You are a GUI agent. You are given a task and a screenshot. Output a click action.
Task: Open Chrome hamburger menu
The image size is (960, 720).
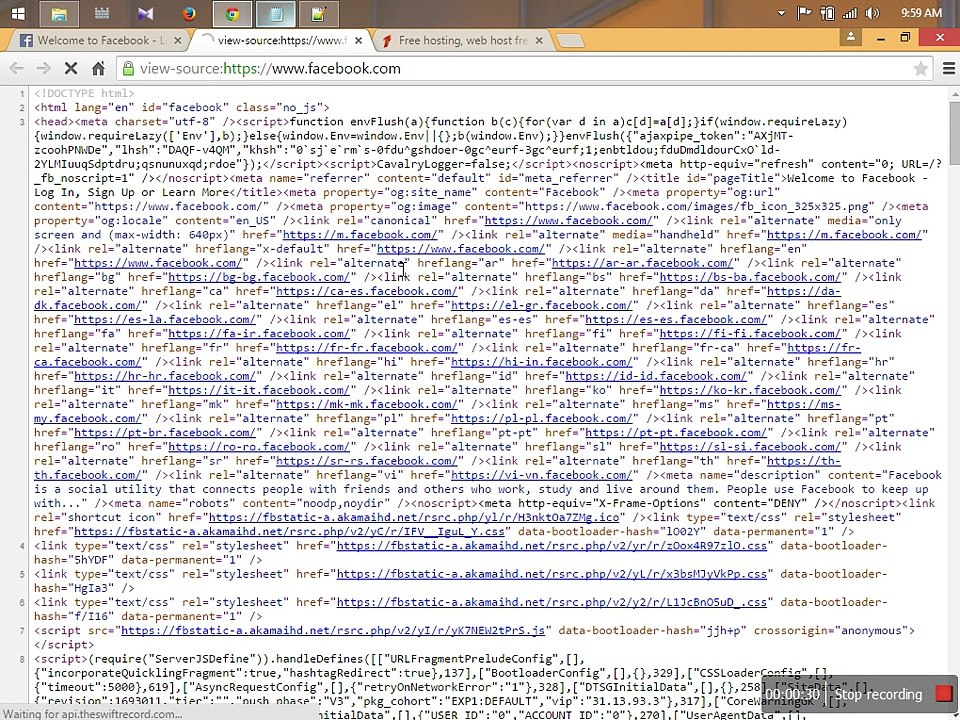(949, 69)
